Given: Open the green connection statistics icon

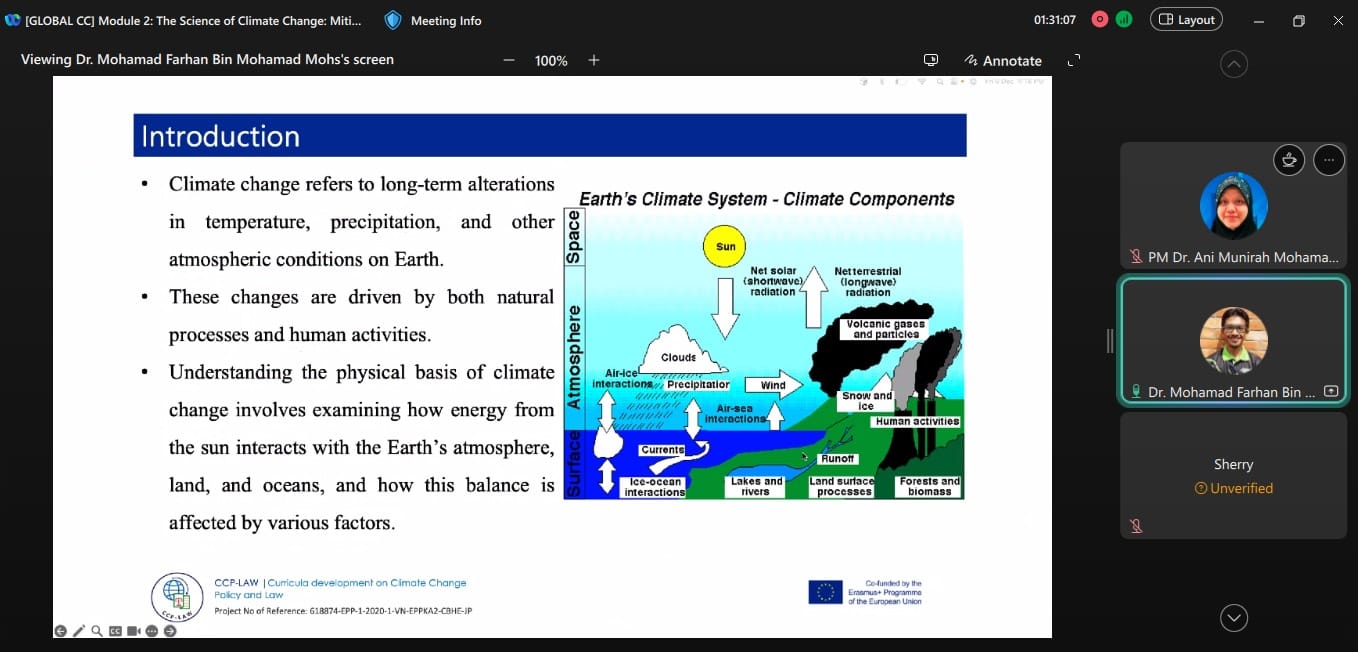Looking at the screenshot, I should coord(1124,19).
